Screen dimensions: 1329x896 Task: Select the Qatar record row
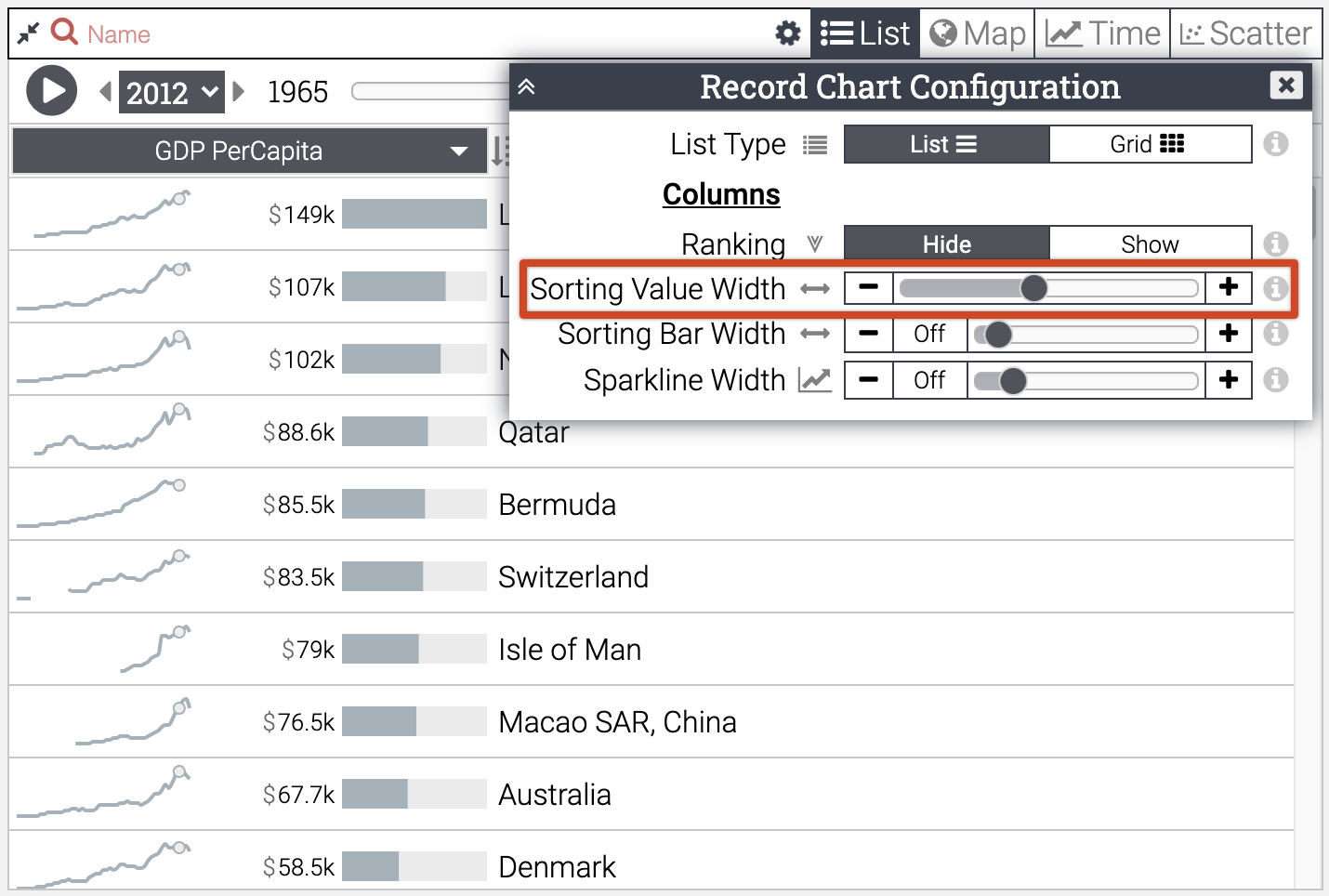tap(651, 432)
